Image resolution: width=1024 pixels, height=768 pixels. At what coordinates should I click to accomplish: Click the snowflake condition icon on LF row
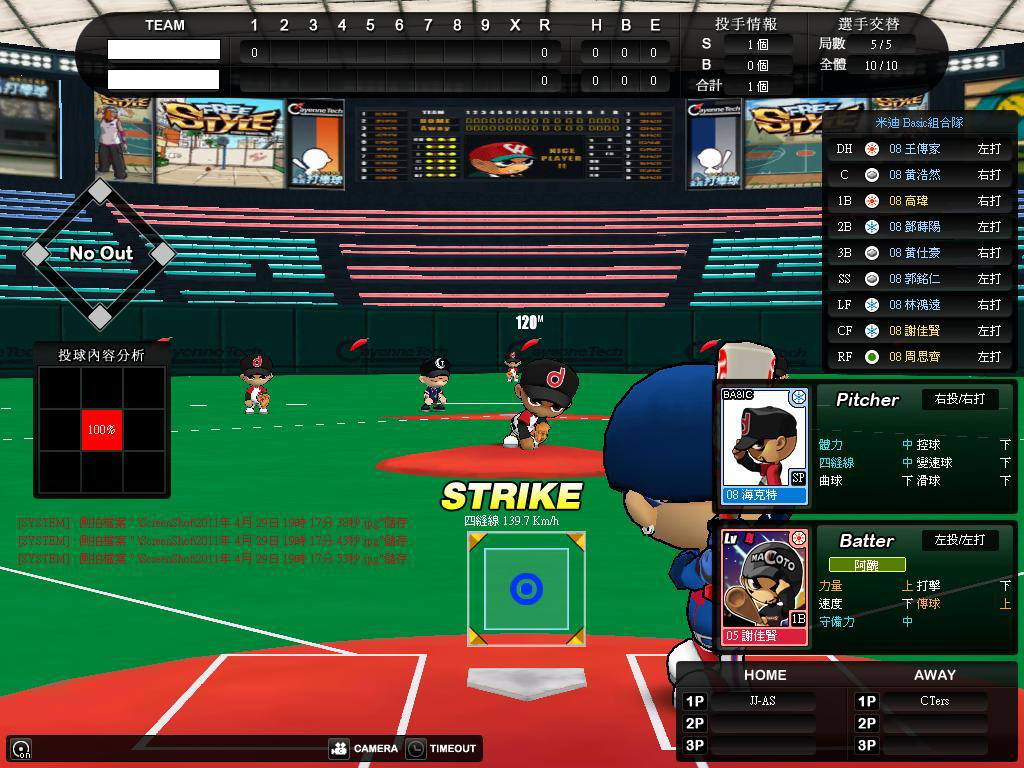(x=871, y=305)
